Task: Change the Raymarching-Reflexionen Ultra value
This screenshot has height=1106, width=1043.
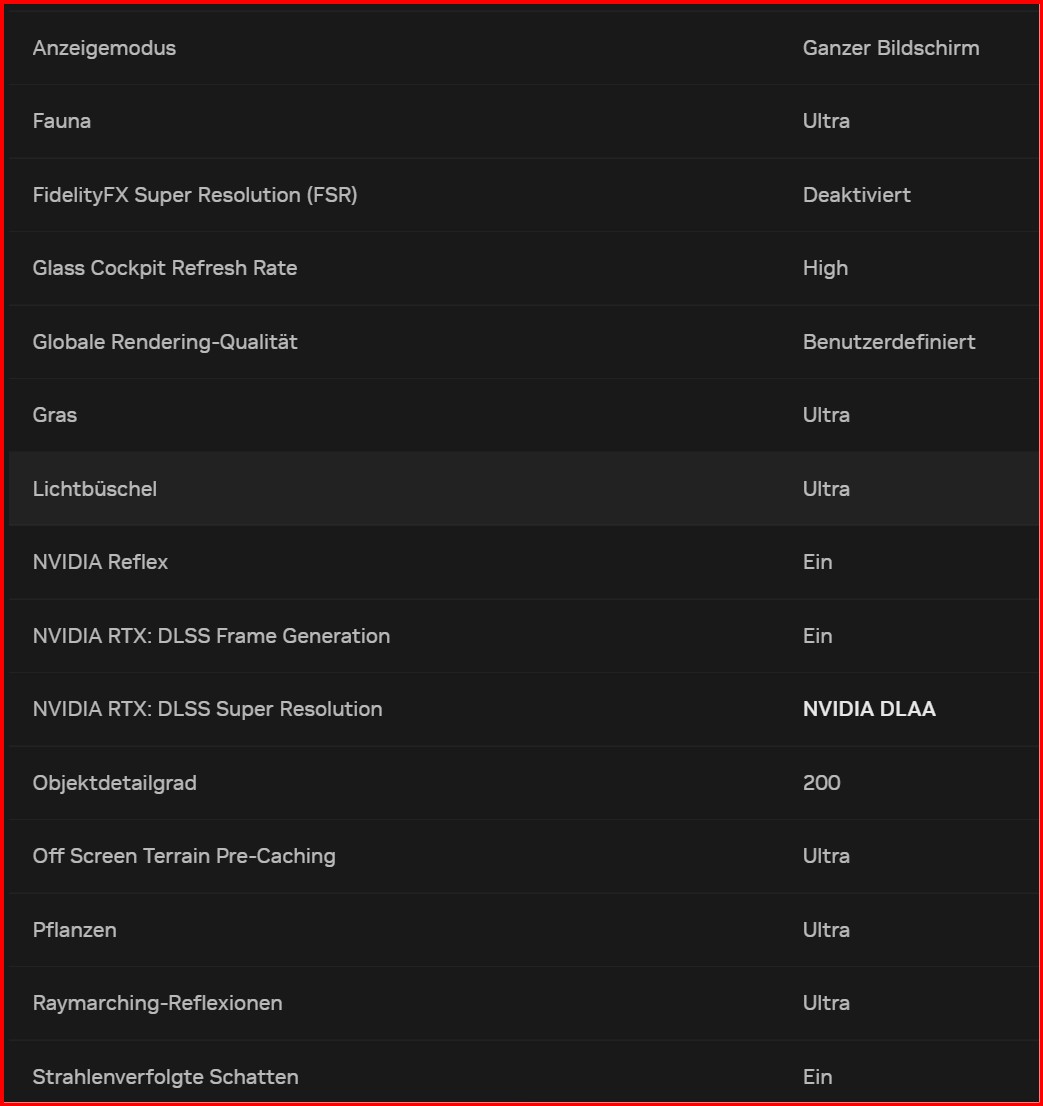Action: tap(826, 1003)
